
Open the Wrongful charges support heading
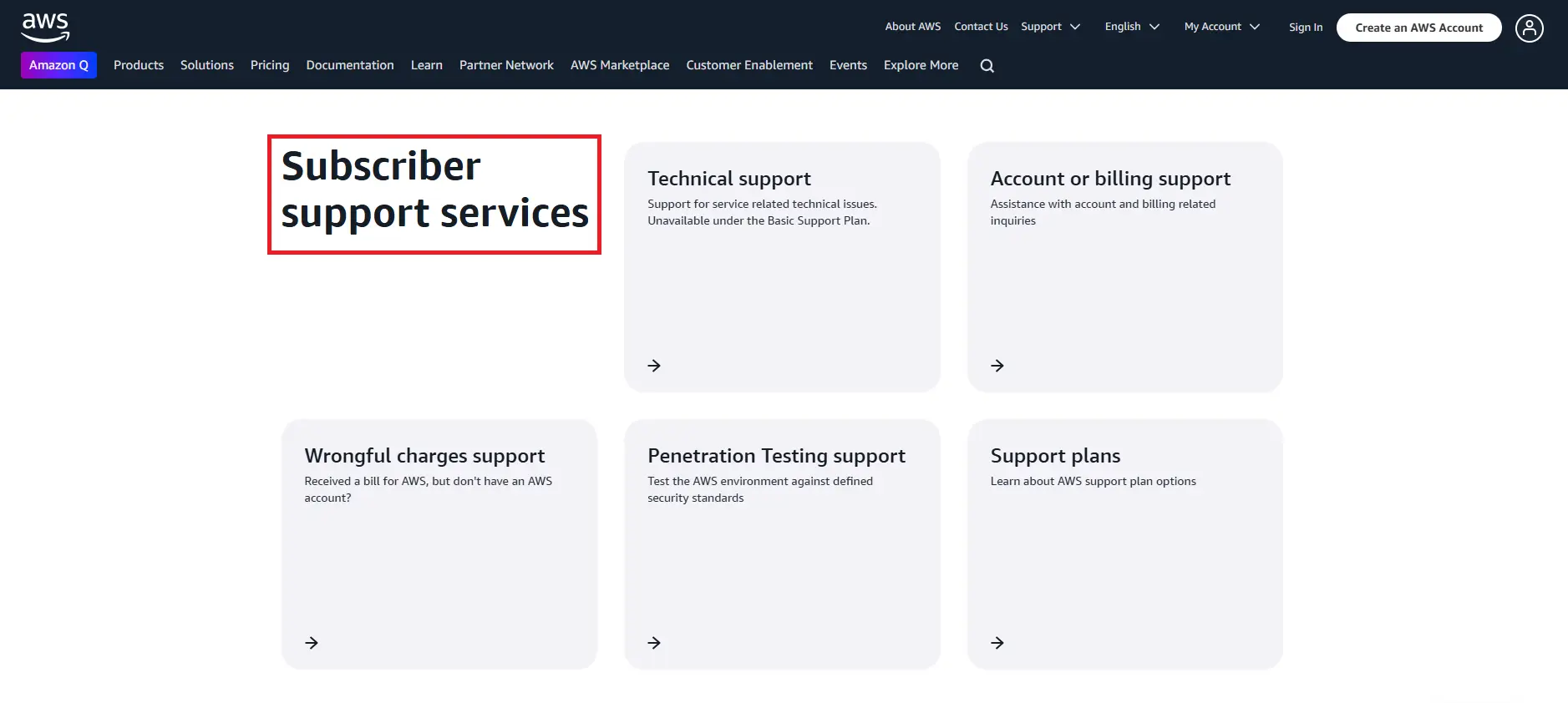coord(424,457)
